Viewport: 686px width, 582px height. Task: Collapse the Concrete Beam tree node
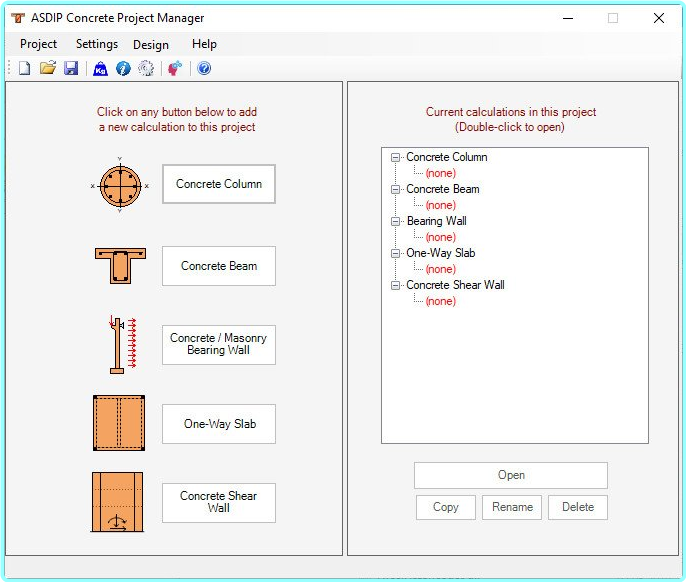(x=396, y=189)
